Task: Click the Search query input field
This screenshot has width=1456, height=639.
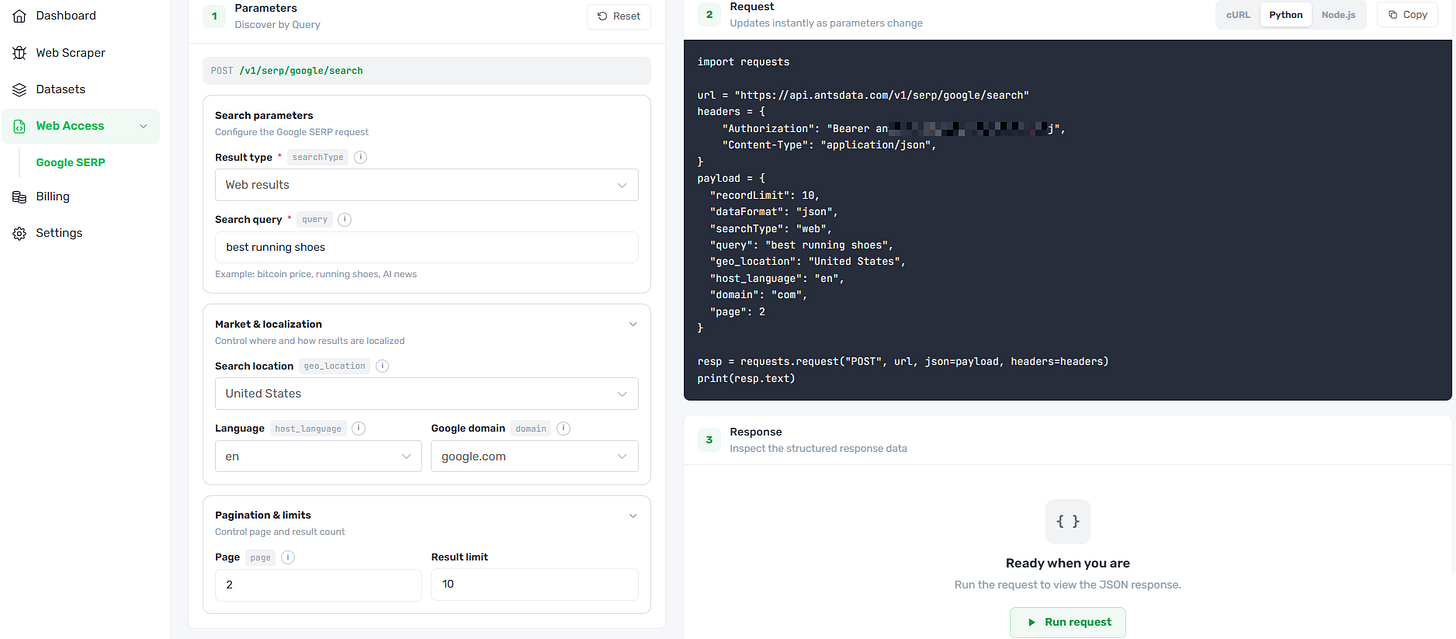Action: (x=426, y=247)
